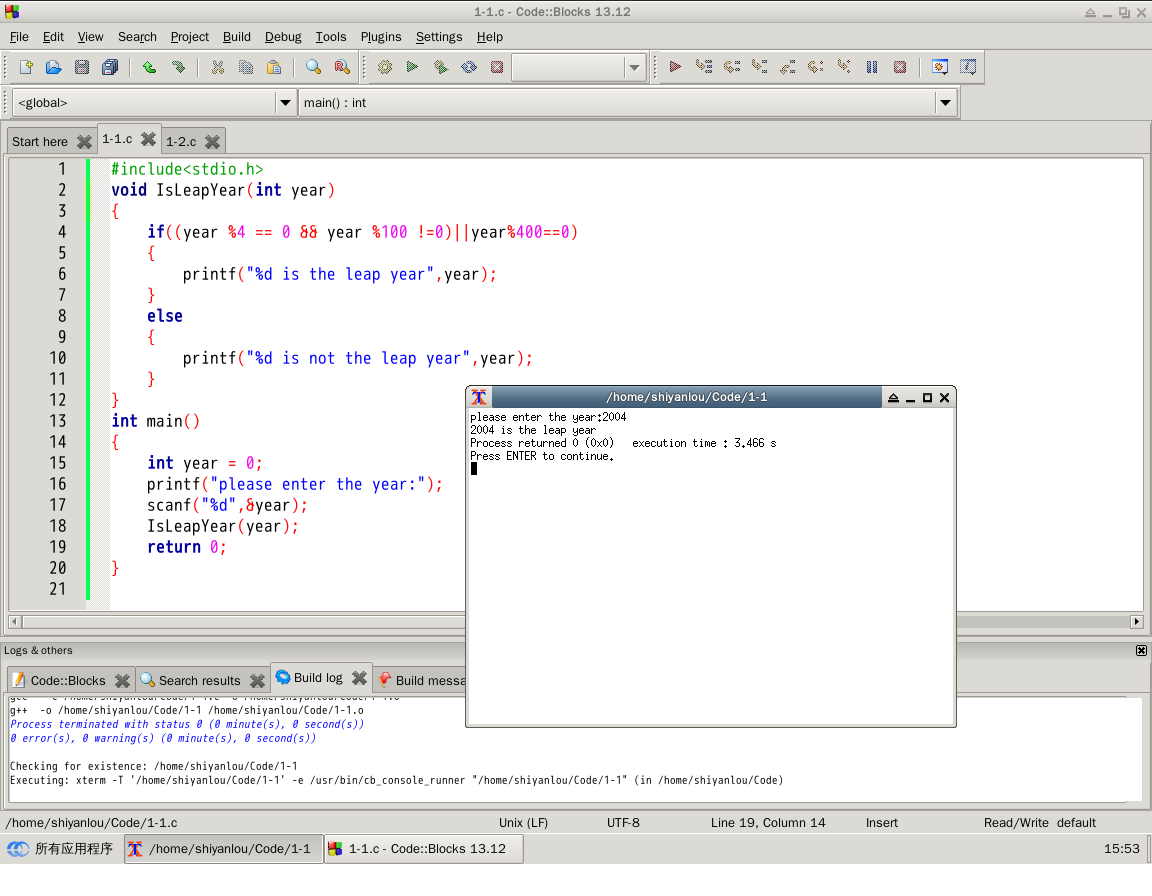1152x896 pixels.
Task: Open the main() : int function dropdown
Action: (944, 103)
